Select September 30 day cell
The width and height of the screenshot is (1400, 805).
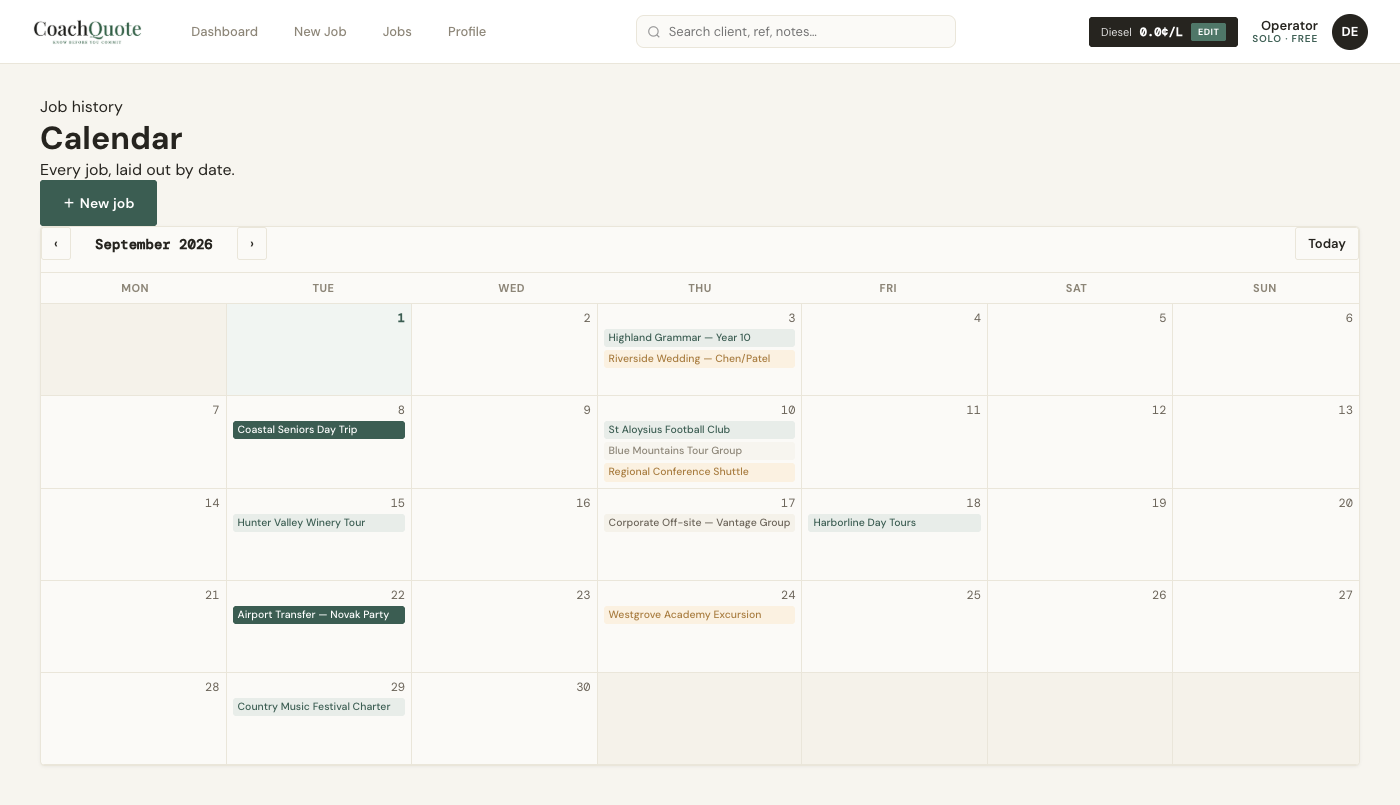coord(505,719)
